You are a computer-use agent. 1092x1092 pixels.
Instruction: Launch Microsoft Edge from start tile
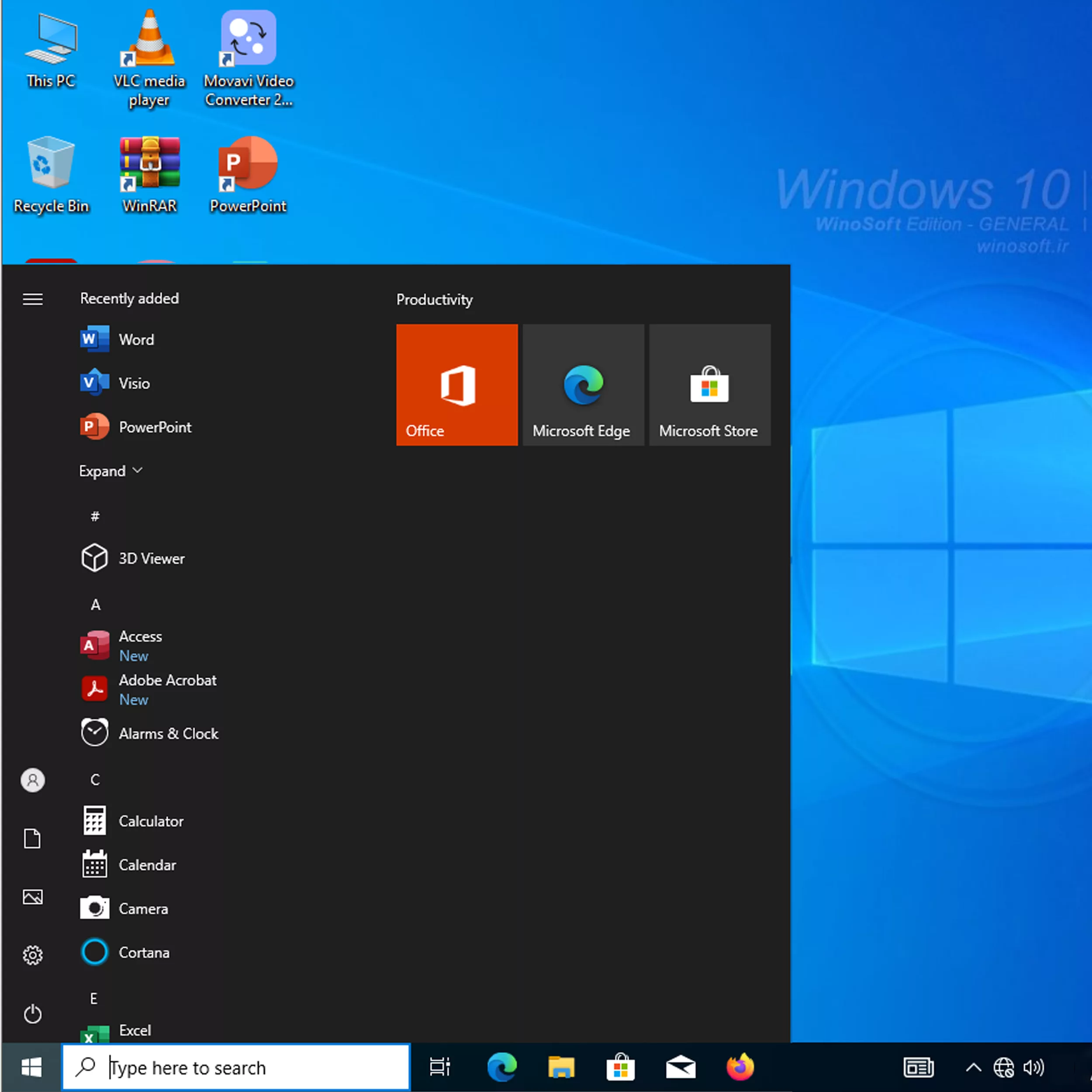[x=583, y=384]
